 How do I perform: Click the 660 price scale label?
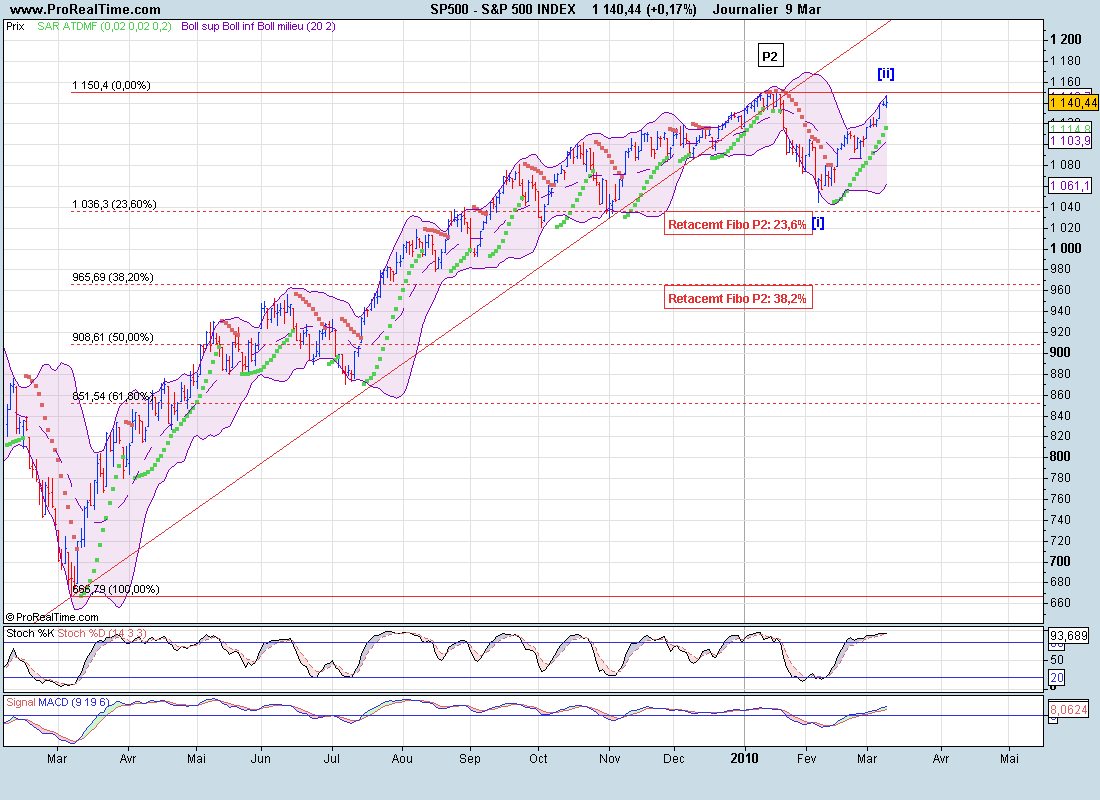[1060, 603]
